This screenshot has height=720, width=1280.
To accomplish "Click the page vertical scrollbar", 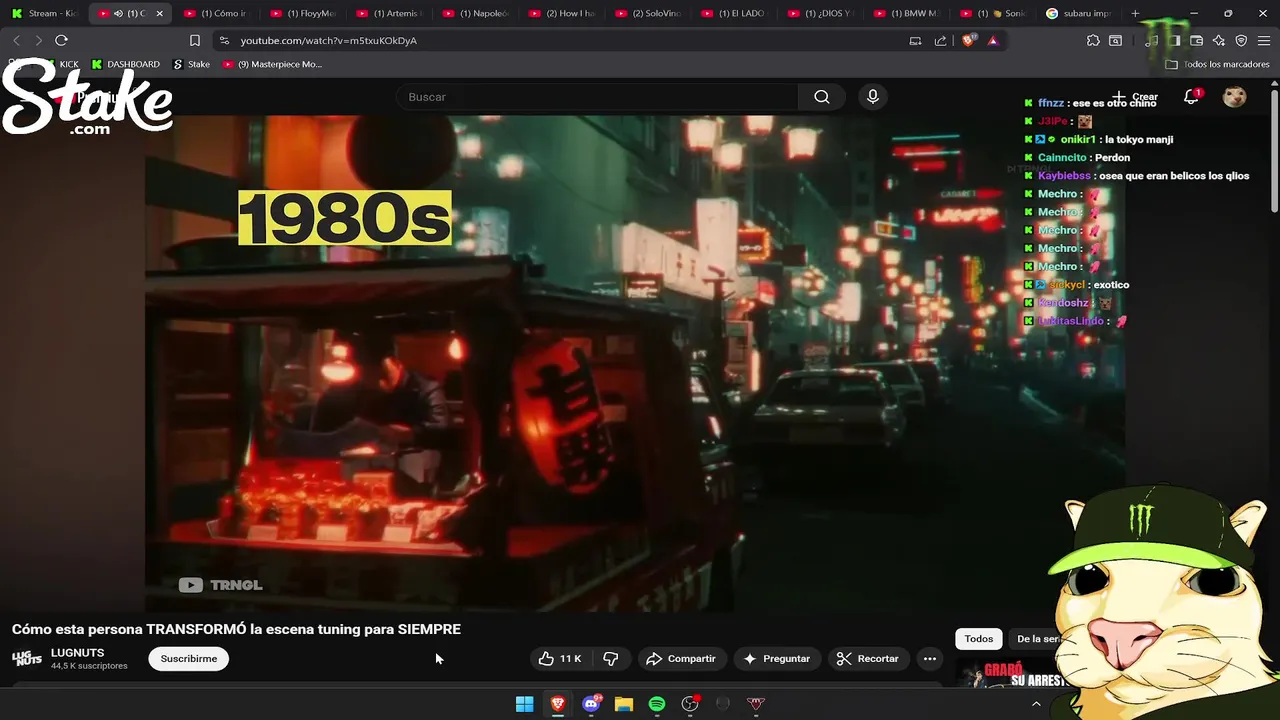I will click(1274, 150).
